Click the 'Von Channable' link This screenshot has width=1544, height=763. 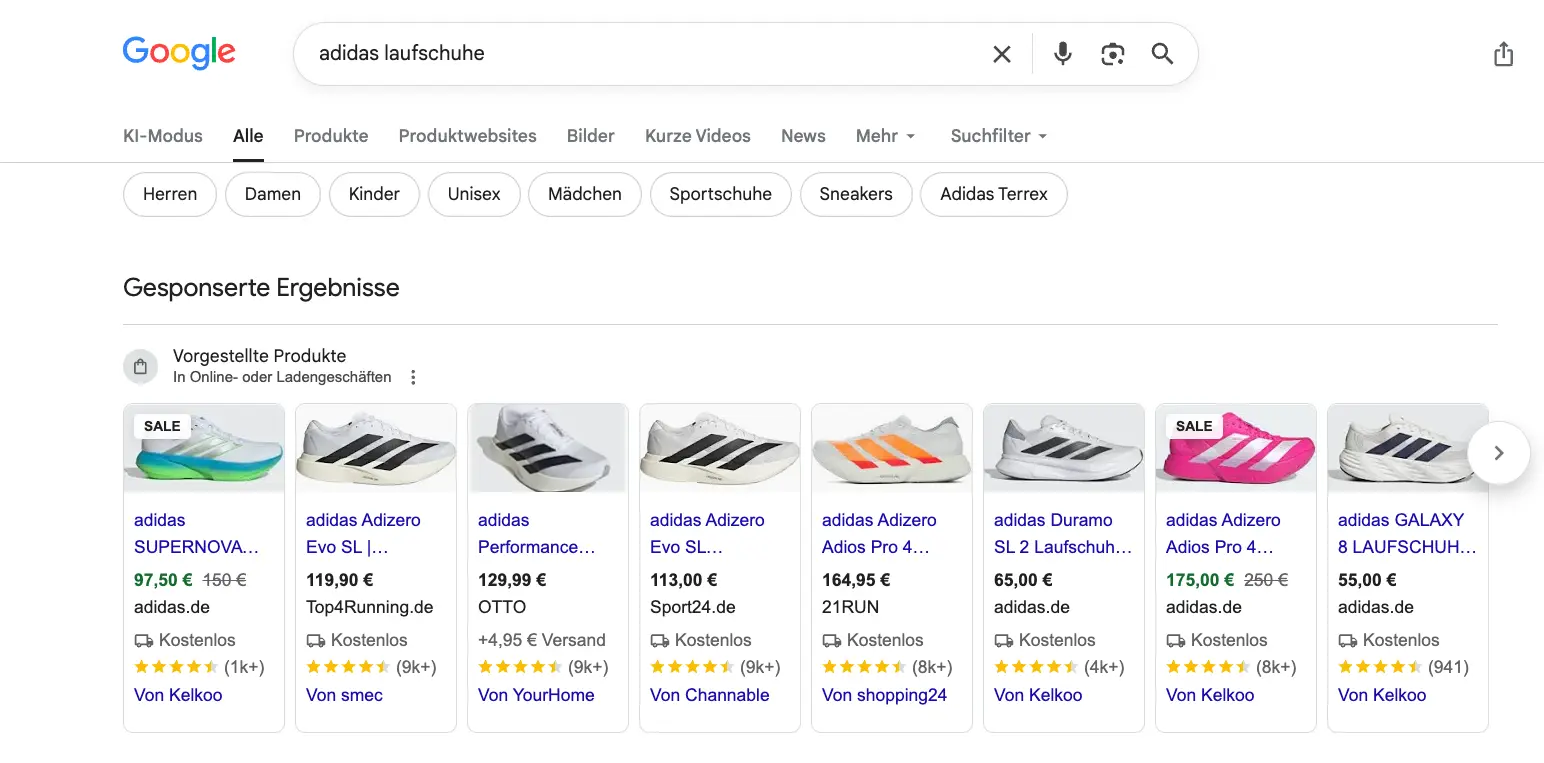point(710,695)
